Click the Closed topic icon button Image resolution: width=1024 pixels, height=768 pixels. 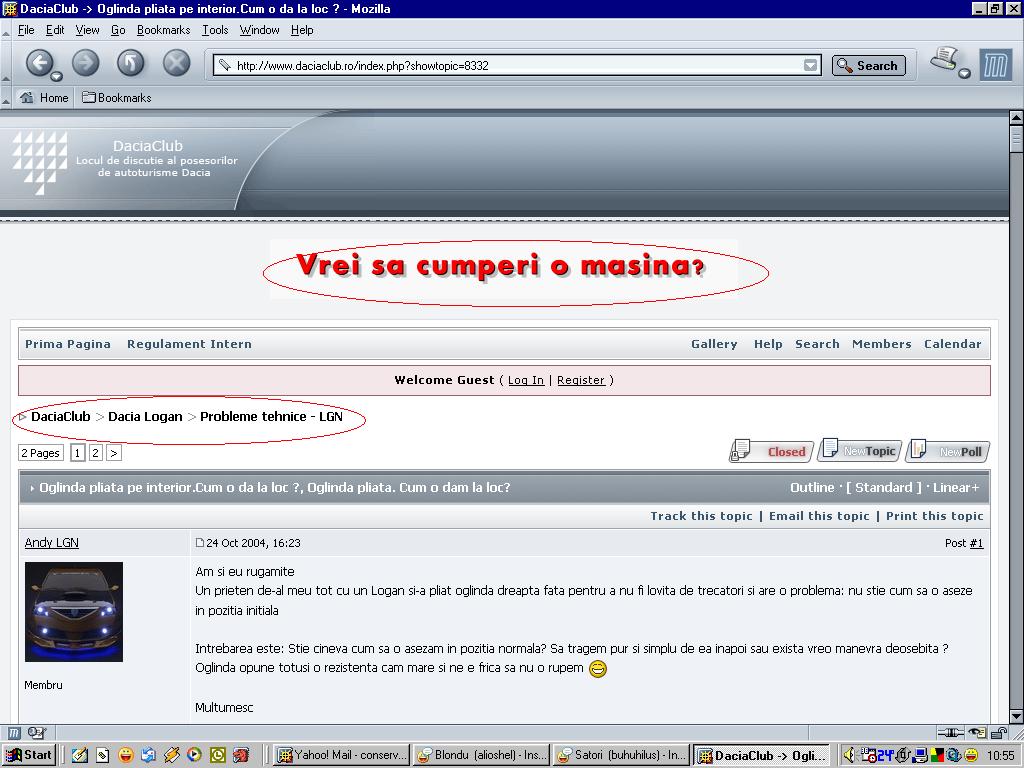pos(770,452)
